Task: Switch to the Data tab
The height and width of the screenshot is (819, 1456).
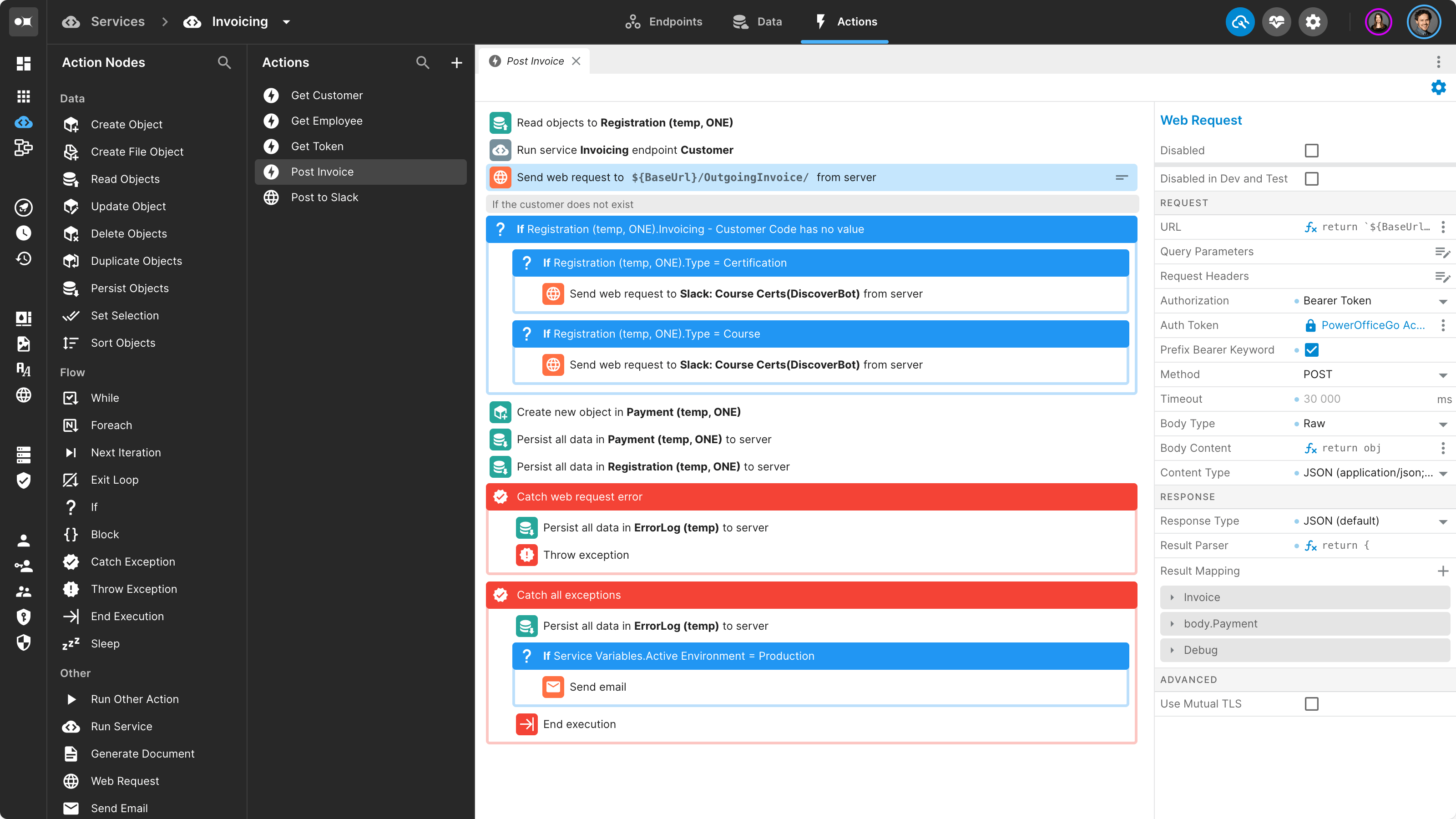Action: pos(758,22)
